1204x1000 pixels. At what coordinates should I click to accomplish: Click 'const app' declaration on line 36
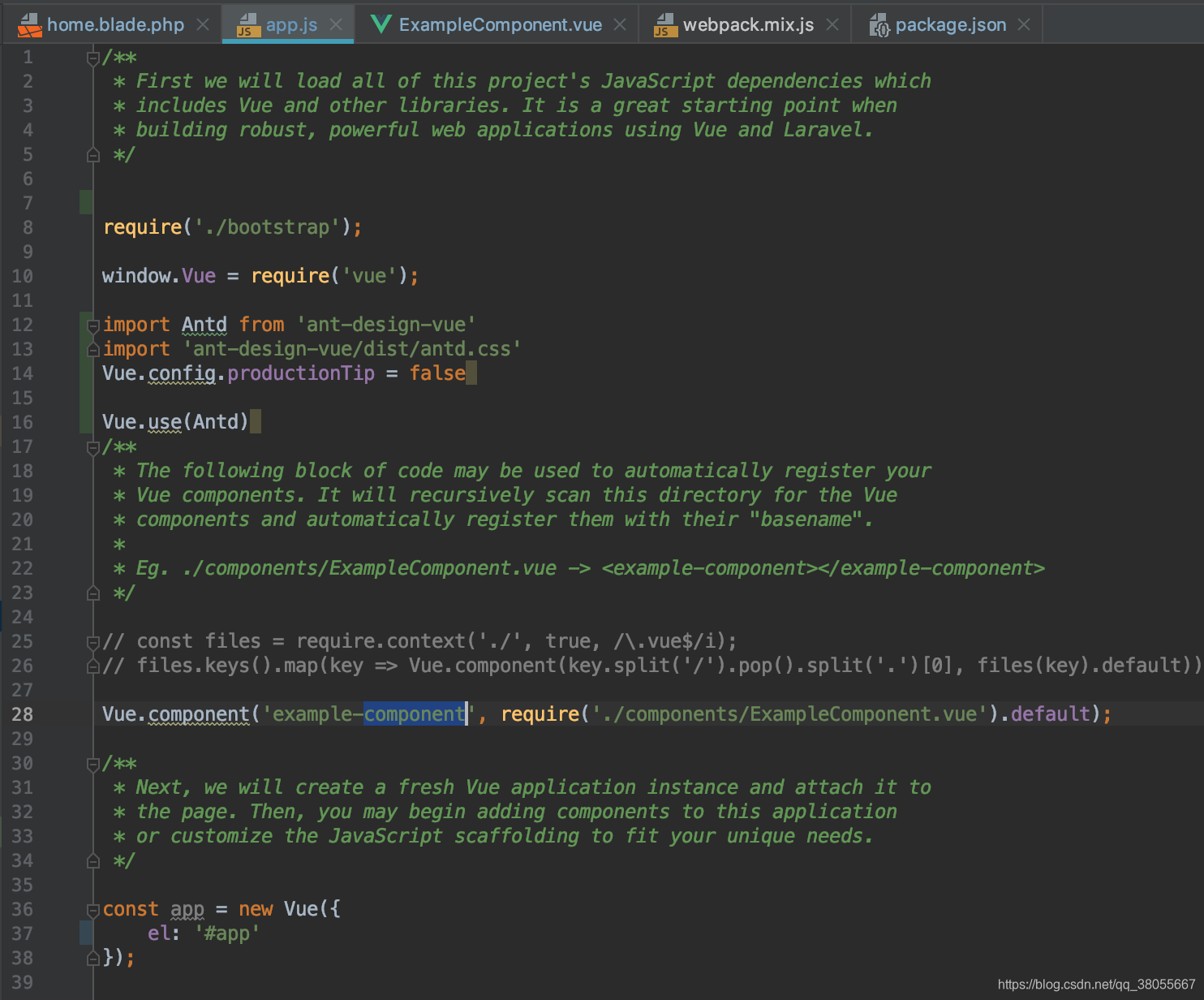(x=153, y=909)
